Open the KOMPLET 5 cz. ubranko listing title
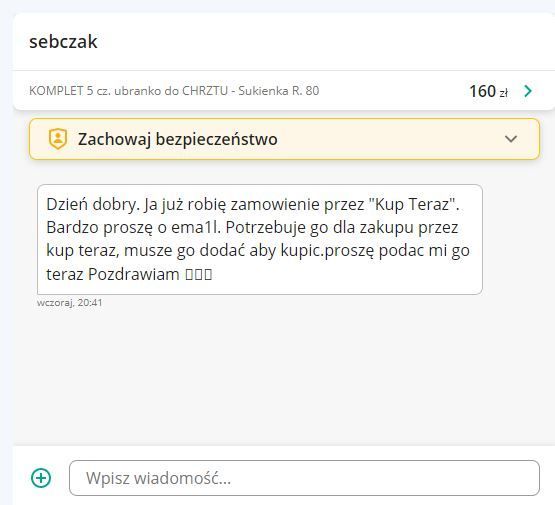The width and height of the screenshot is (555, 505). pos(174,91)
